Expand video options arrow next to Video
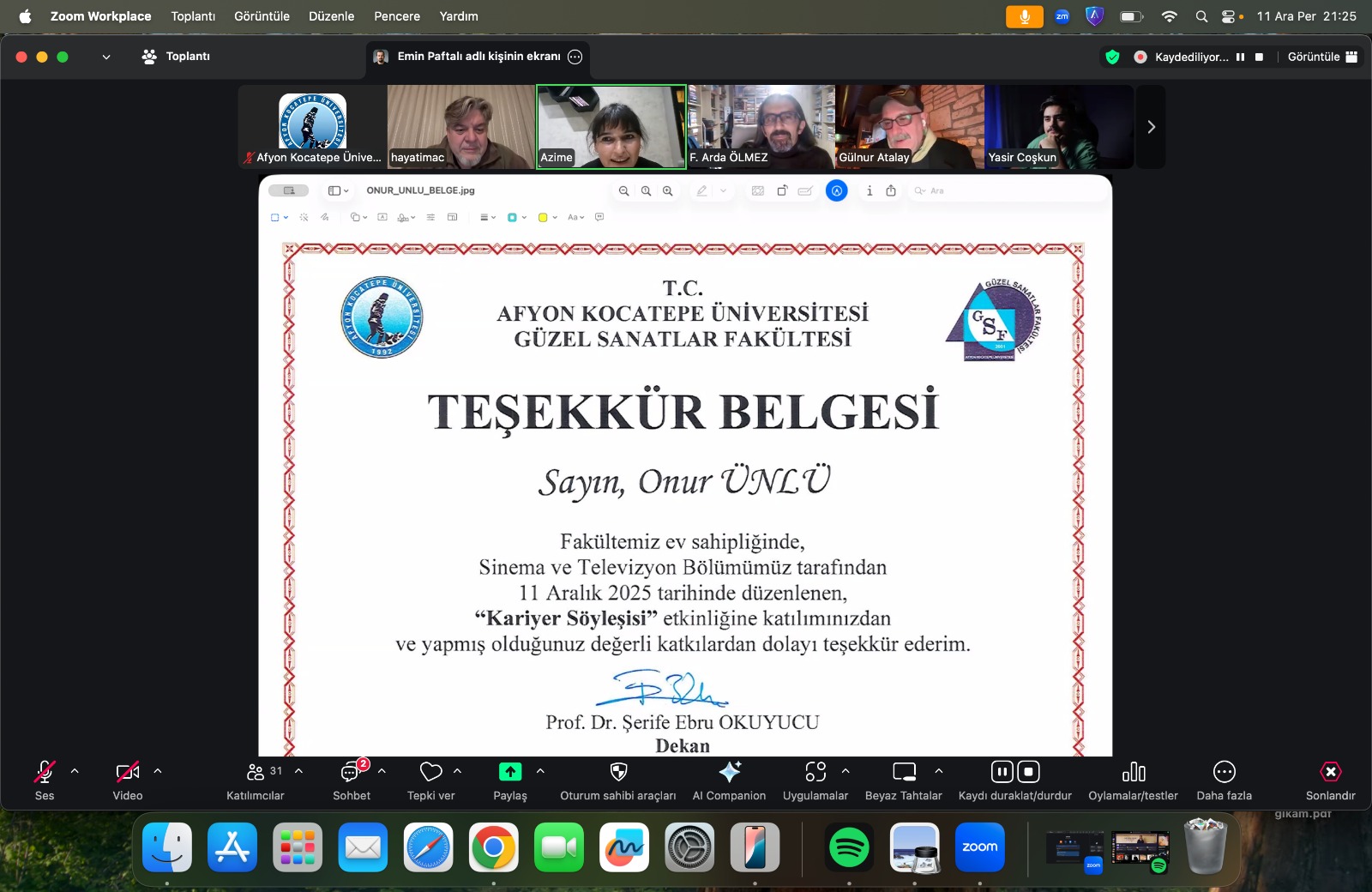The width and height of the screenshot is (1372, 892). pyautogui.click(x=158, y=771)
